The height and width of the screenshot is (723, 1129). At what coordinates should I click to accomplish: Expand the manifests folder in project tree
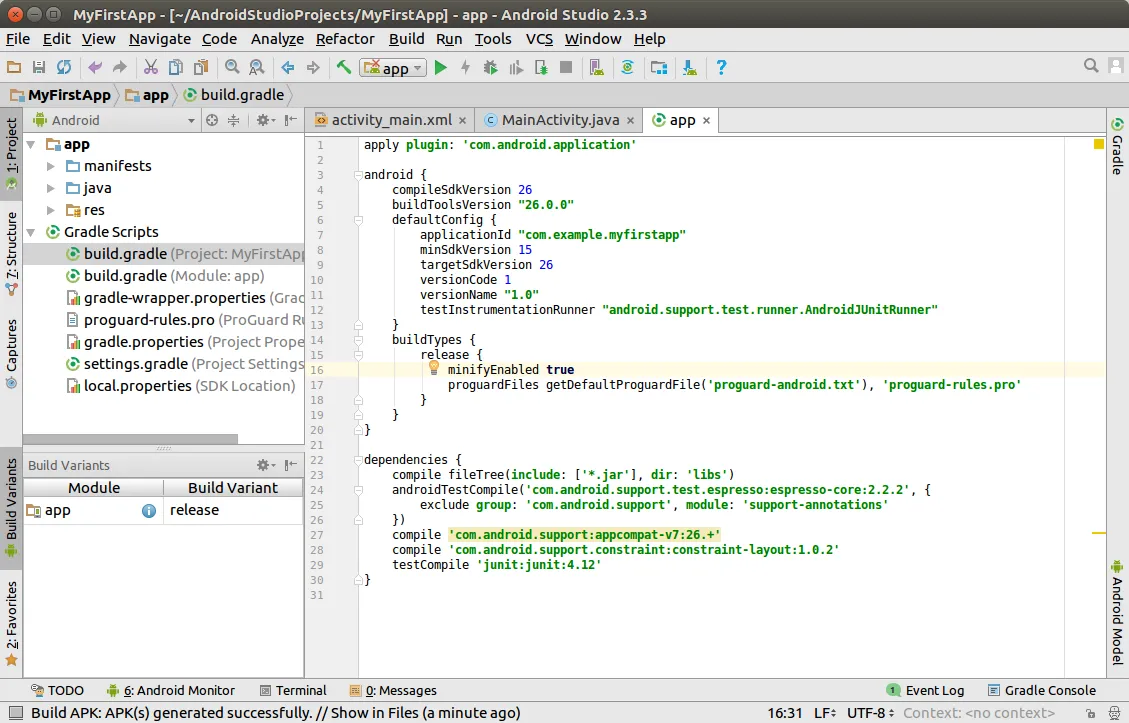[51, 166]
